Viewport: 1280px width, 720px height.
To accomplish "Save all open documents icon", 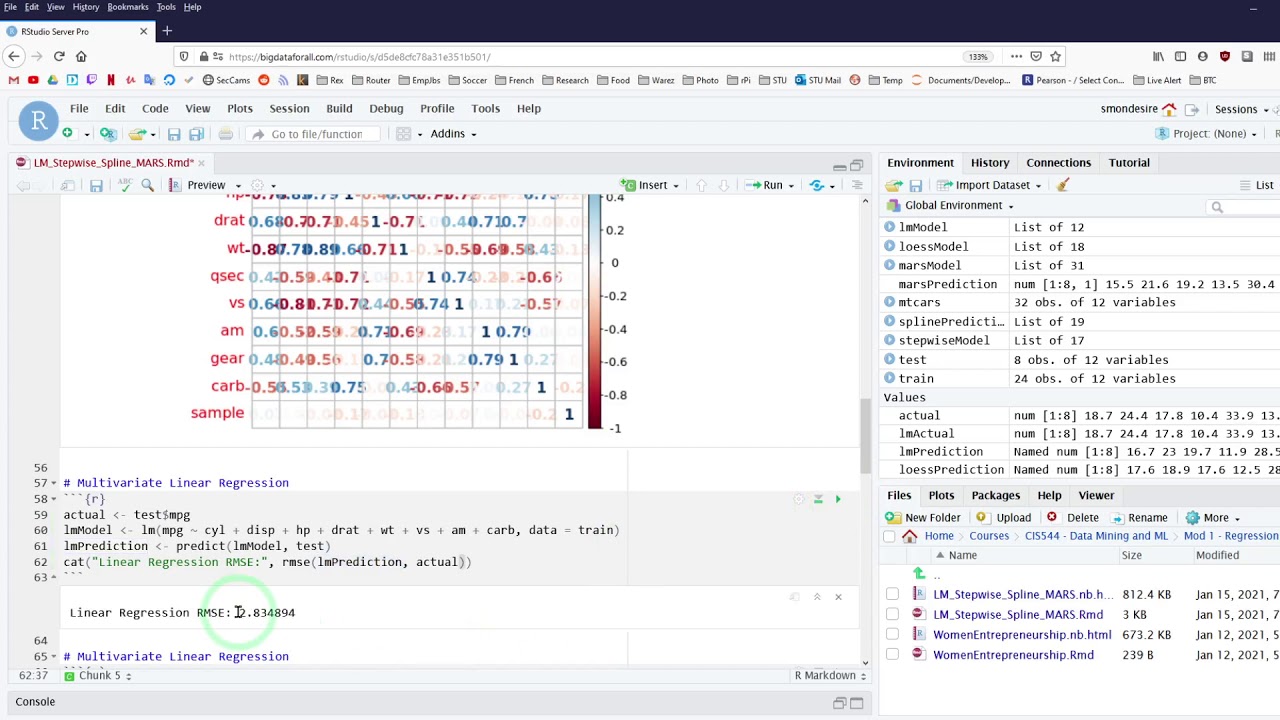I will click(196, 134).
